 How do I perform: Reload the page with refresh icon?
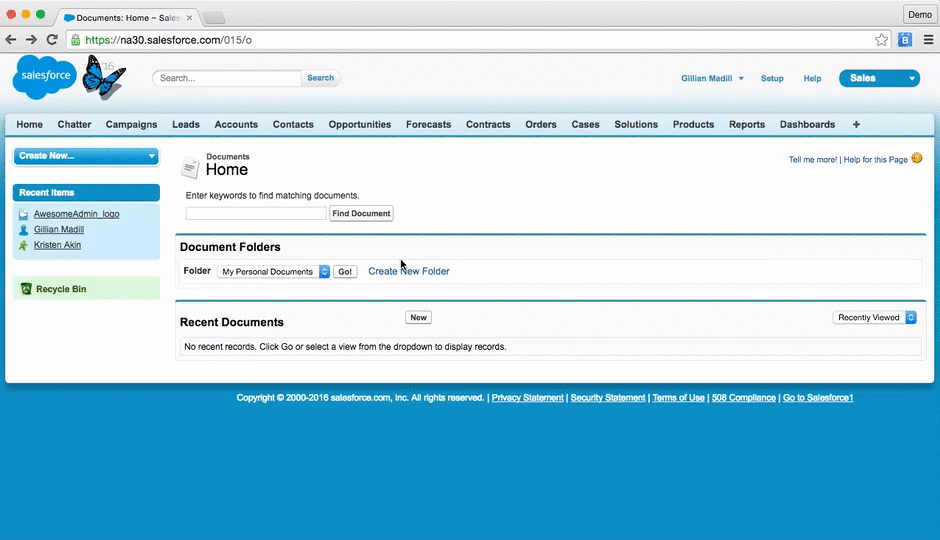[x=52, y=40]
